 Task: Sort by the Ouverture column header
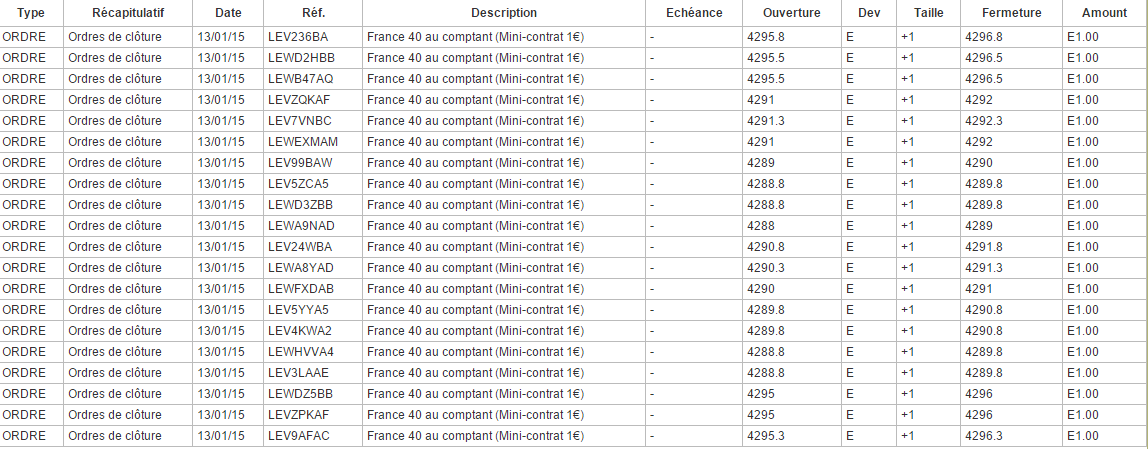point(791,13)
